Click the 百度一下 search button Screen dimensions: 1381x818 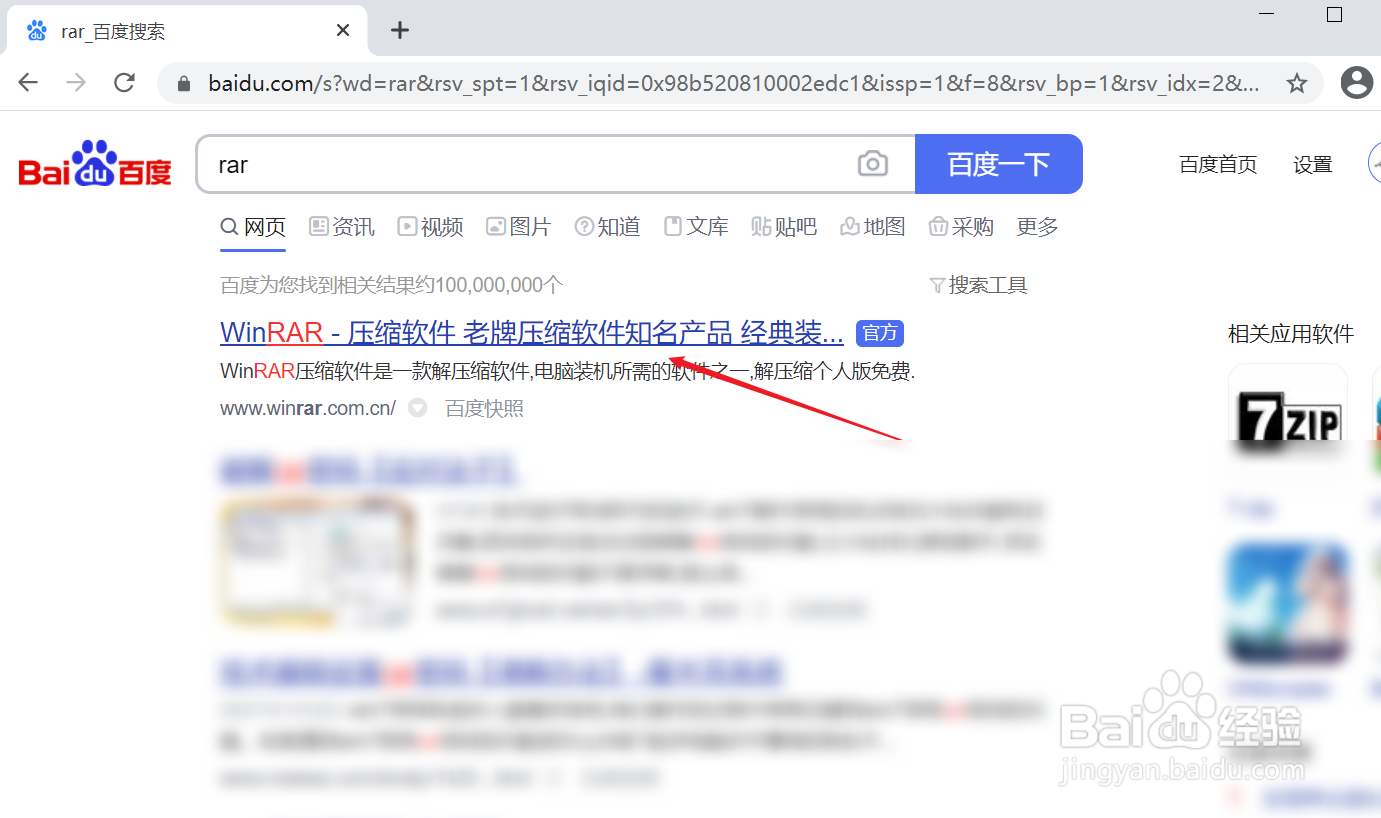998,163
